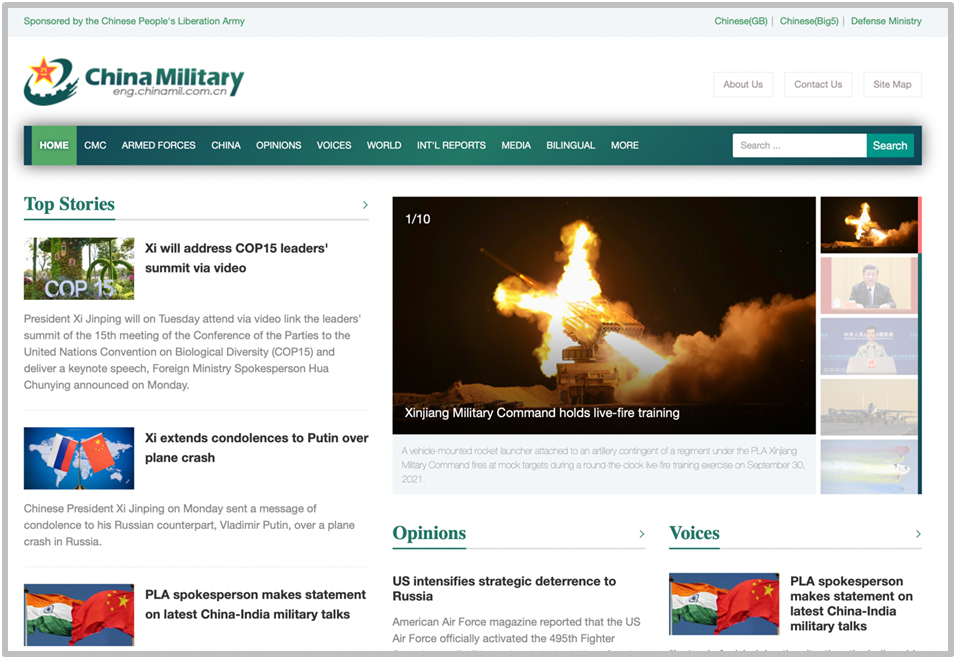The height and width of the screenshot is (659, 956).
Task: Go to the HOME nav tab
Action: pos(54,146)
